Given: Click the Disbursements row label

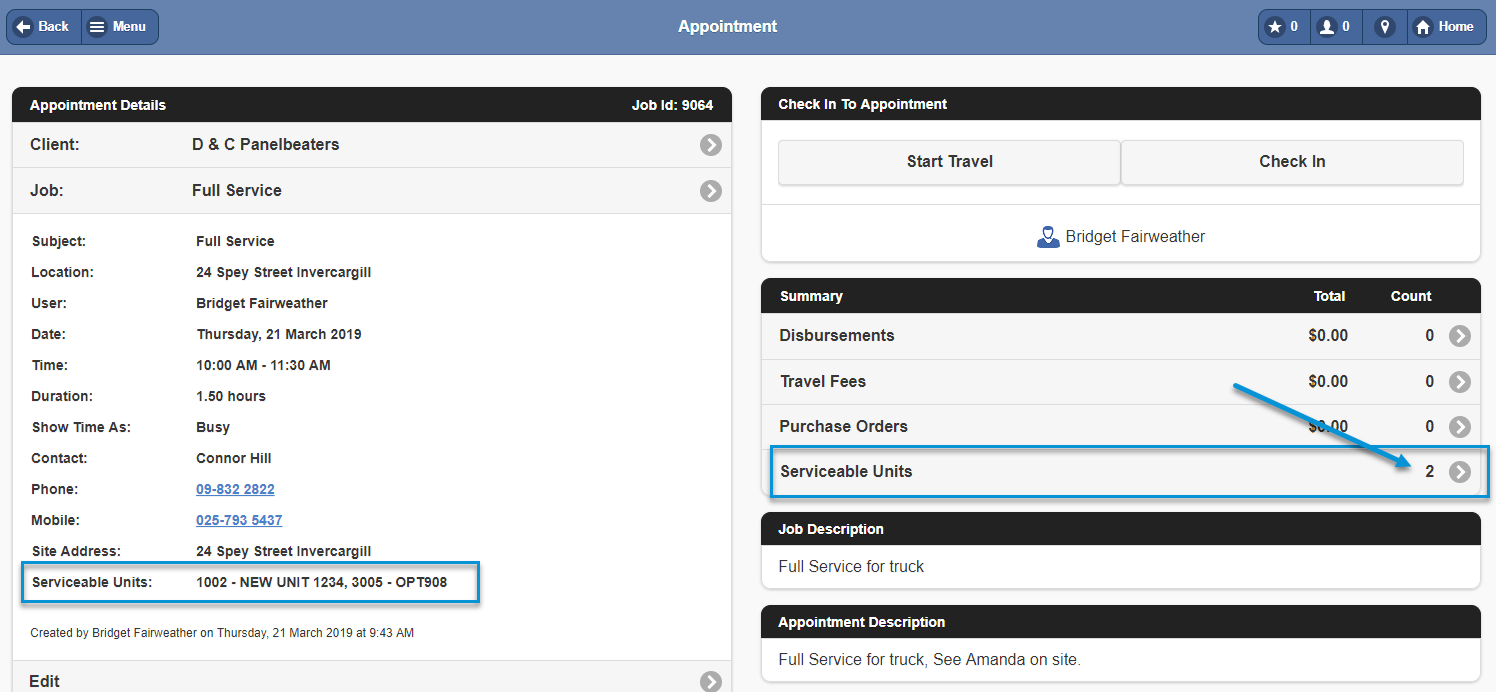Looking at the screenshot, I should 837,335.
